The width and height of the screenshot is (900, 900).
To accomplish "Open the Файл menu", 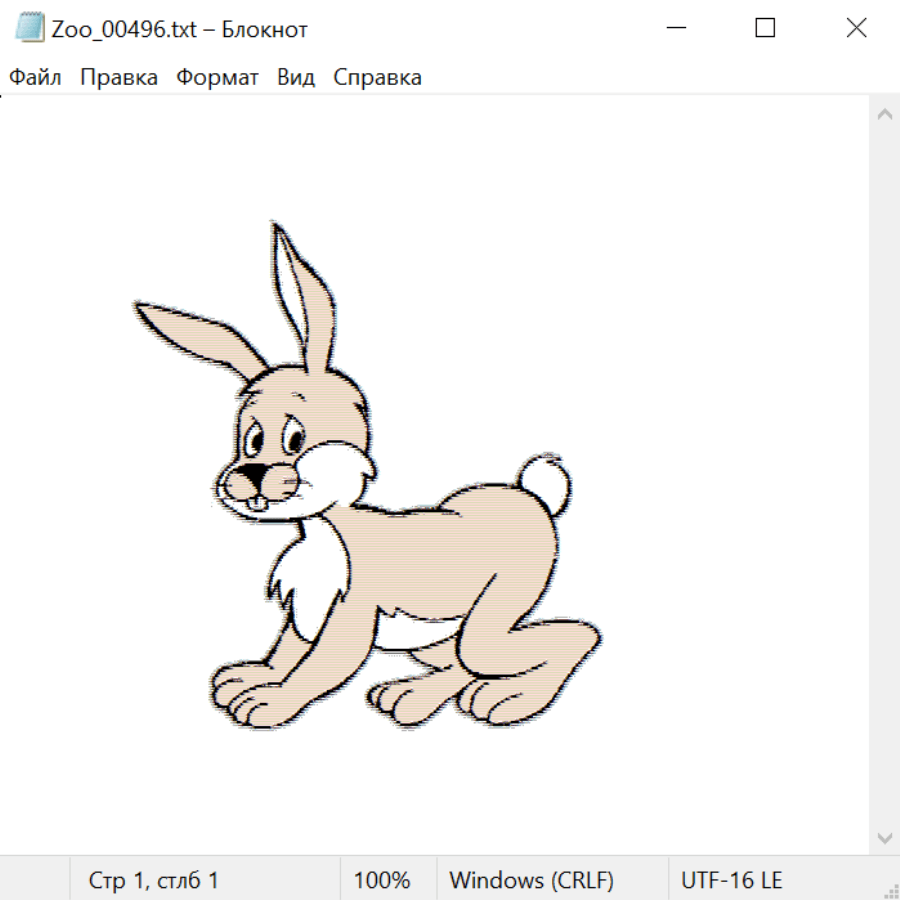I will click(x=36, y=78).
